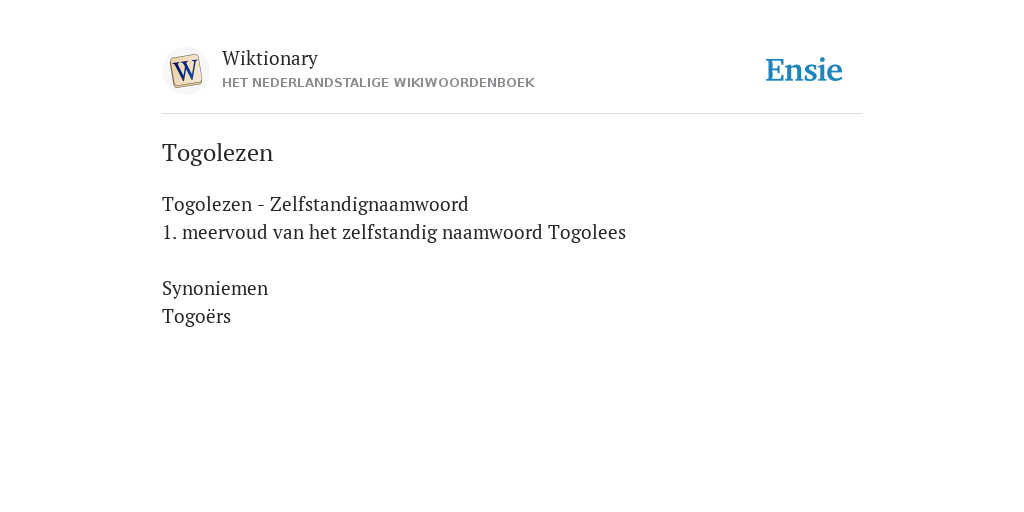Image resolution: width=1024 pixels, height=512 pixels.
Task: Click the word NEDERLANDSTALIGE in subtitle
Action: pos(320,83)
